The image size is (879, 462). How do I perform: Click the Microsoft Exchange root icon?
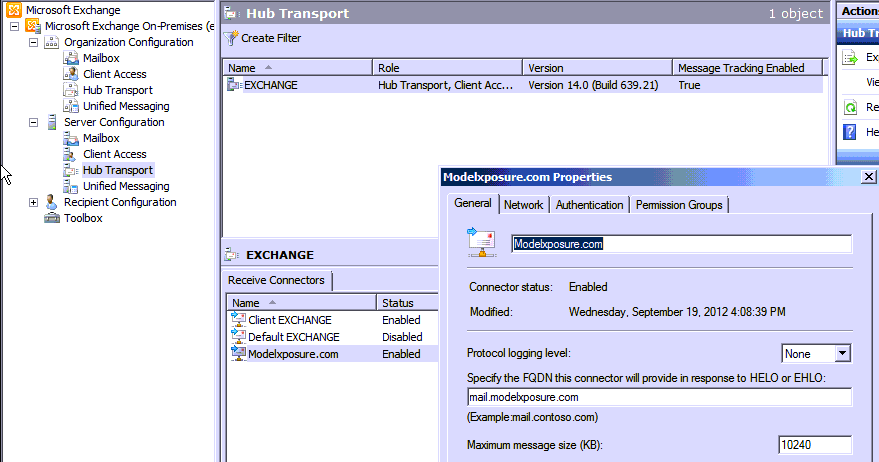point(14,10)
